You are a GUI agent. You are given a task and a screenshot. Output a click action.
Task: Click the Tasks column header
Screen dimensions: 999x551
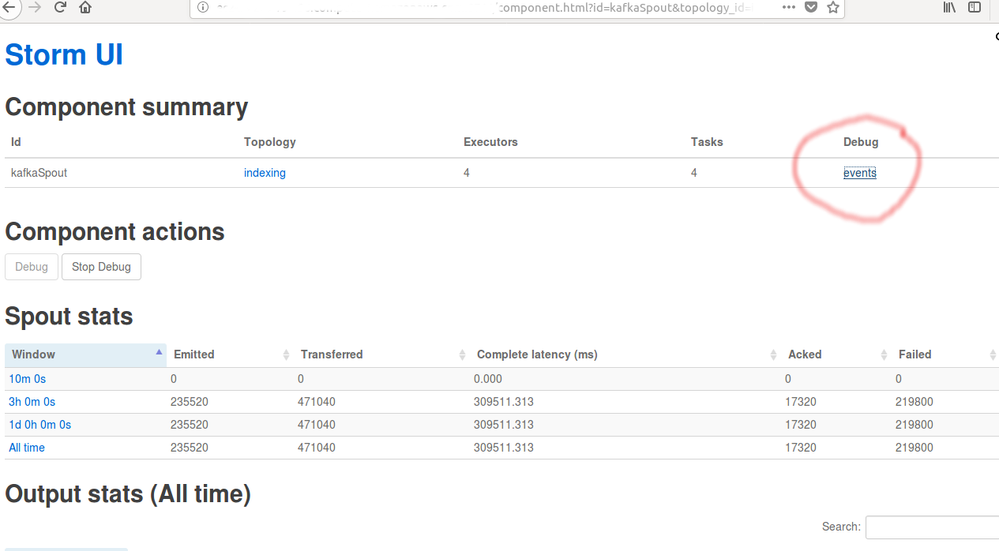(707, 142)
